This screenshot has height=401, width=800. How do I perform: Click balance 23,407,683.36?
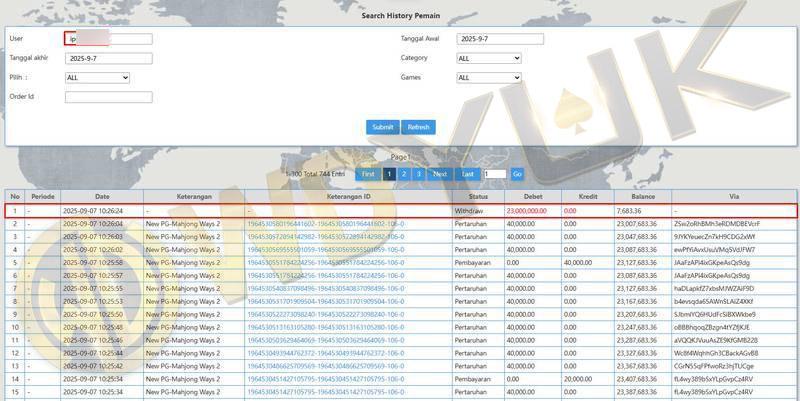637,380
